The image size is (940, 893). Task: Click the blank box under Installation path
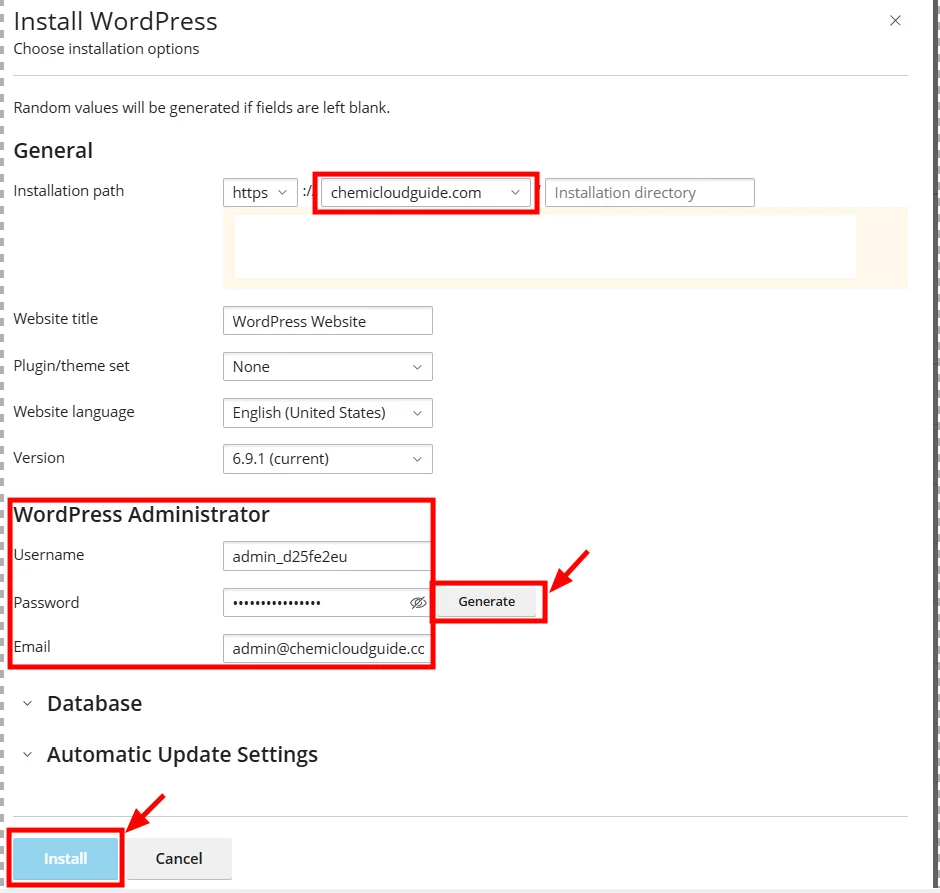[545, 246]
